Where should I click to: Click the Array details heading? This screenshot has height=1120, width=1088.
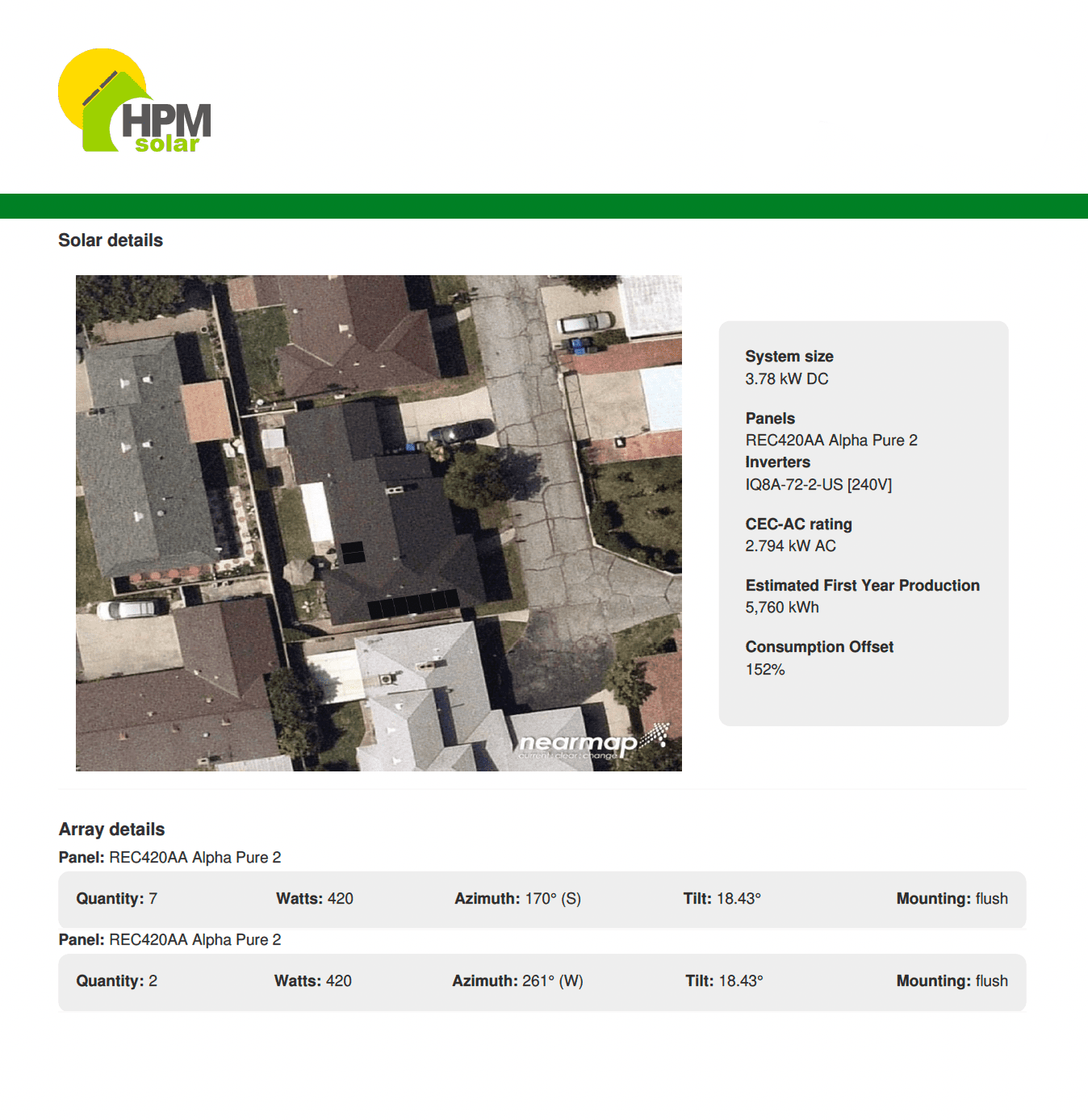111,829
